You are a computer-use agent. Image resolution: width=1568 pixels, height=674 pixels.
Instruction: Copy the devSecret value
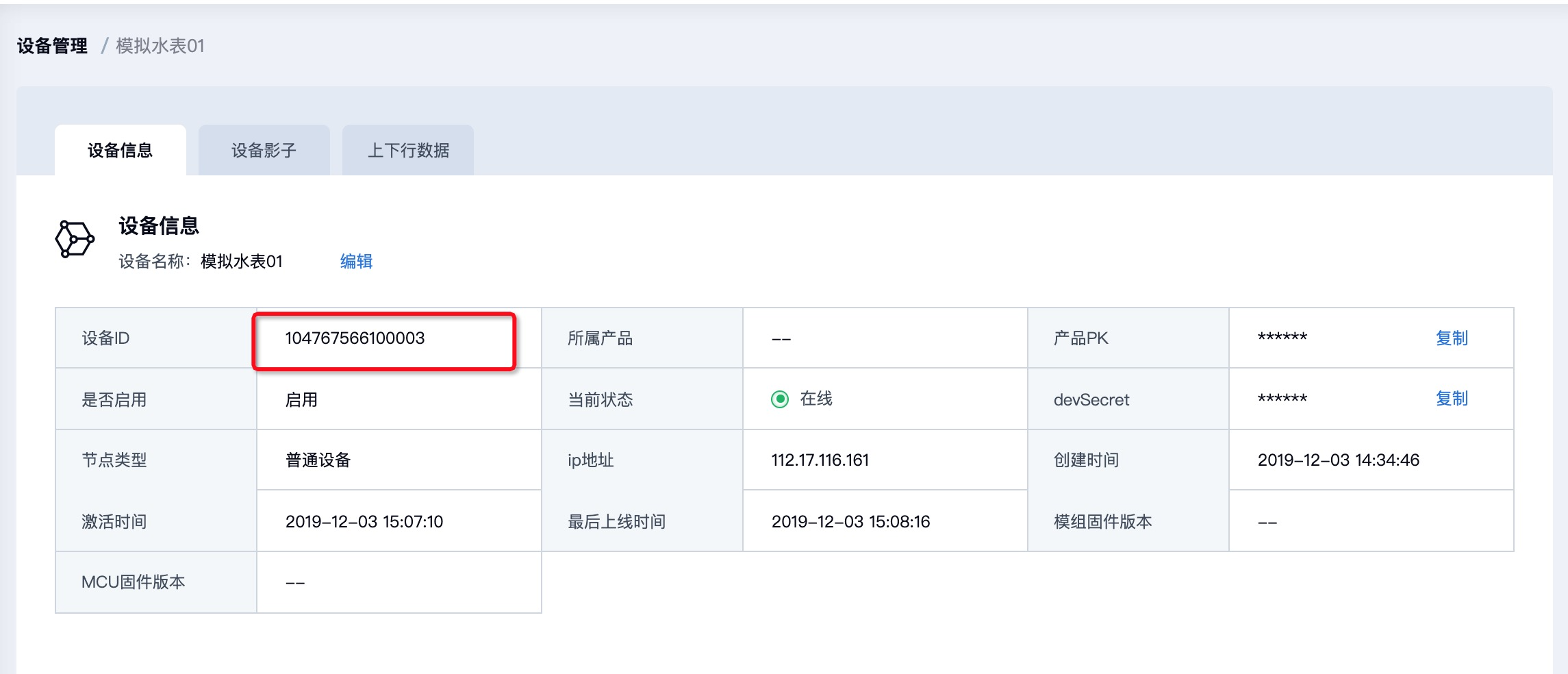(x=1451, y=399)
